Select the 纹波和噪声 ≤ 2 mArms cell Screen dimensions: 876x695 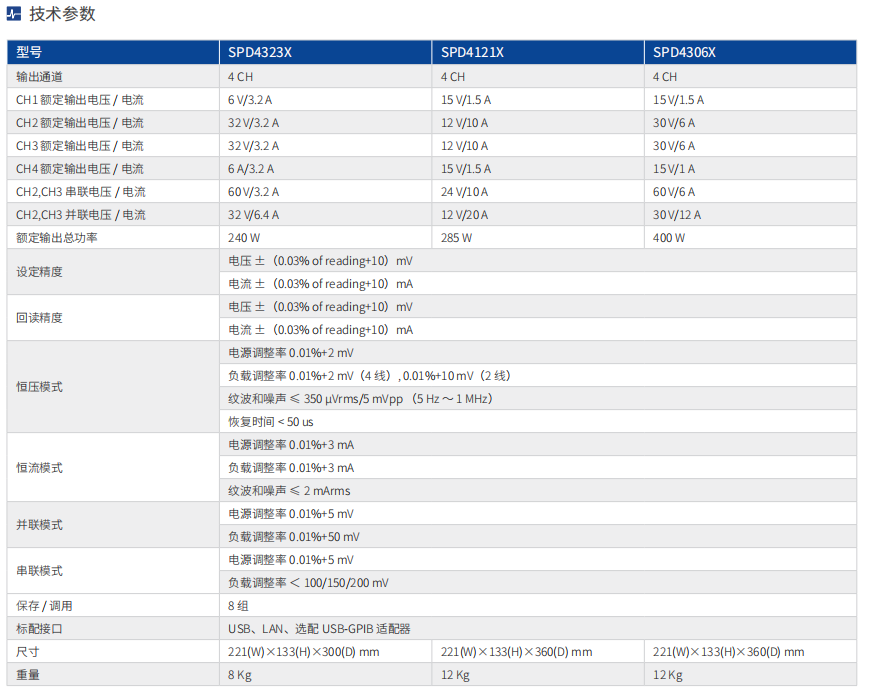288,491
